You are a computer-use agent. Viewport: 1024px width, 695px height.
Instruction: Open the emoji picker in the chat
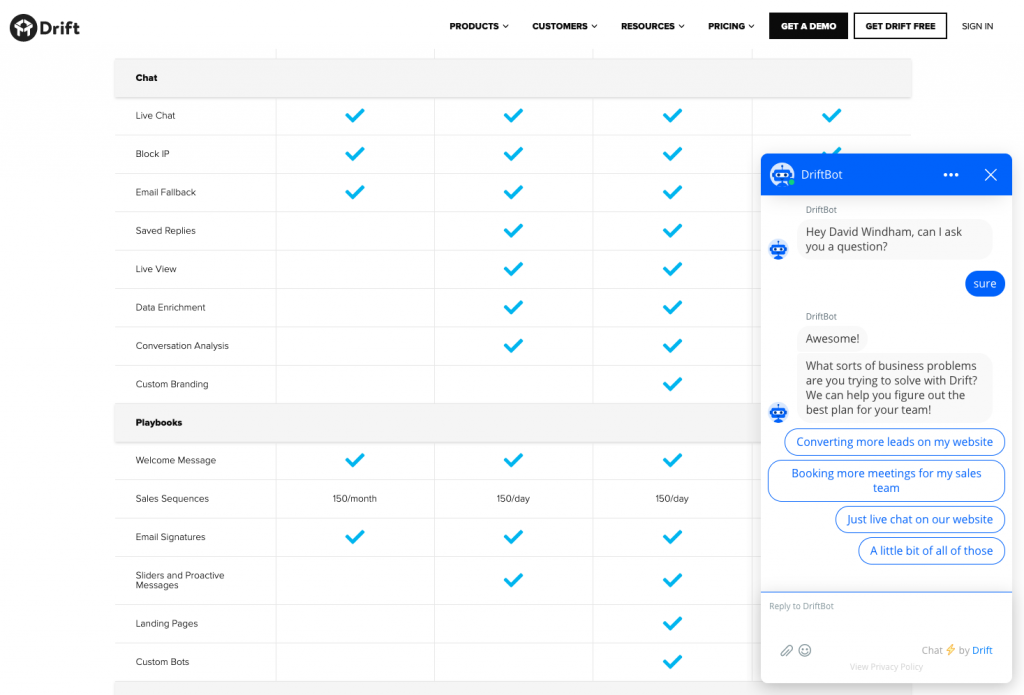805,651
